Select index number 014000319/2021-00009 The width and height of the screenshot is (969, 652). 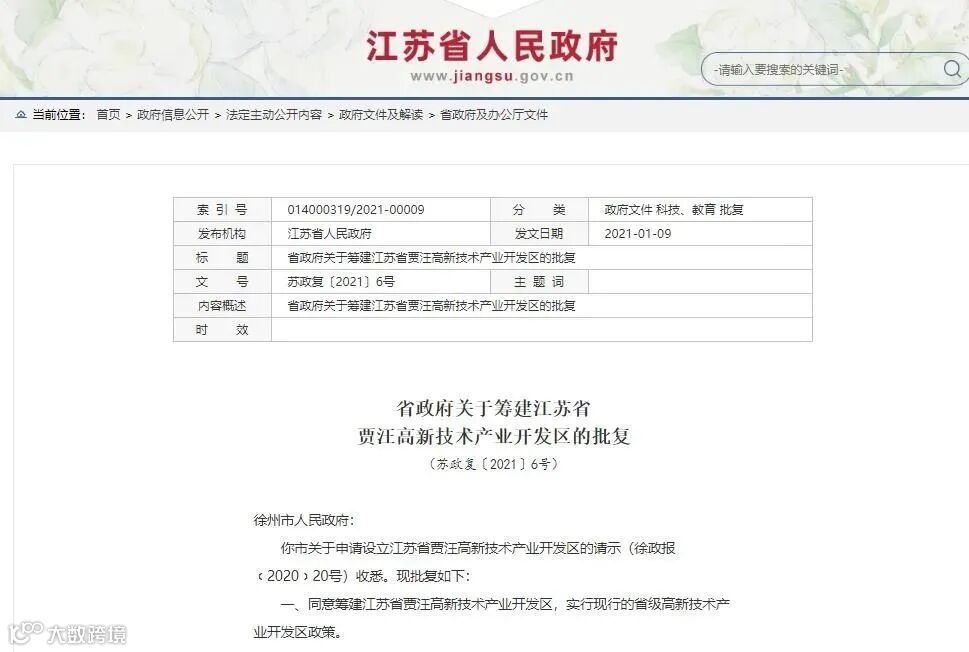click(x=356, y=210)
